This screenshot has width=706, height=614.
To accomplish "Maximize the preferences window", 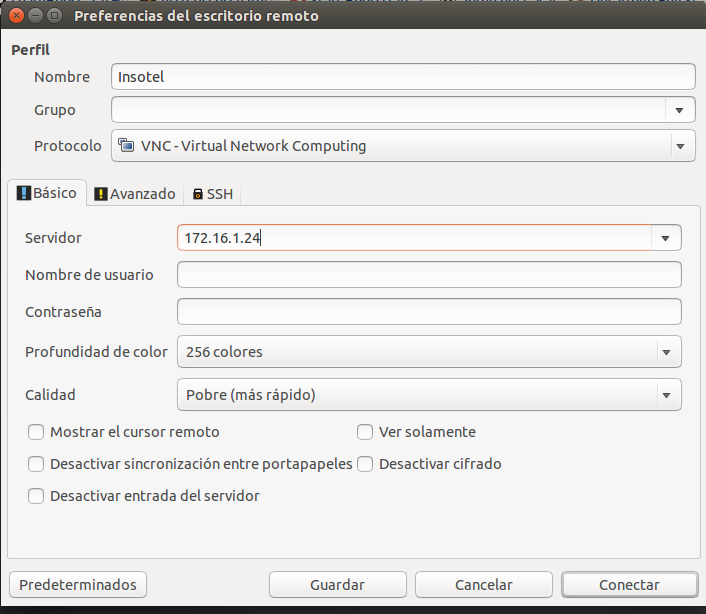I will (x=54, y=16).
